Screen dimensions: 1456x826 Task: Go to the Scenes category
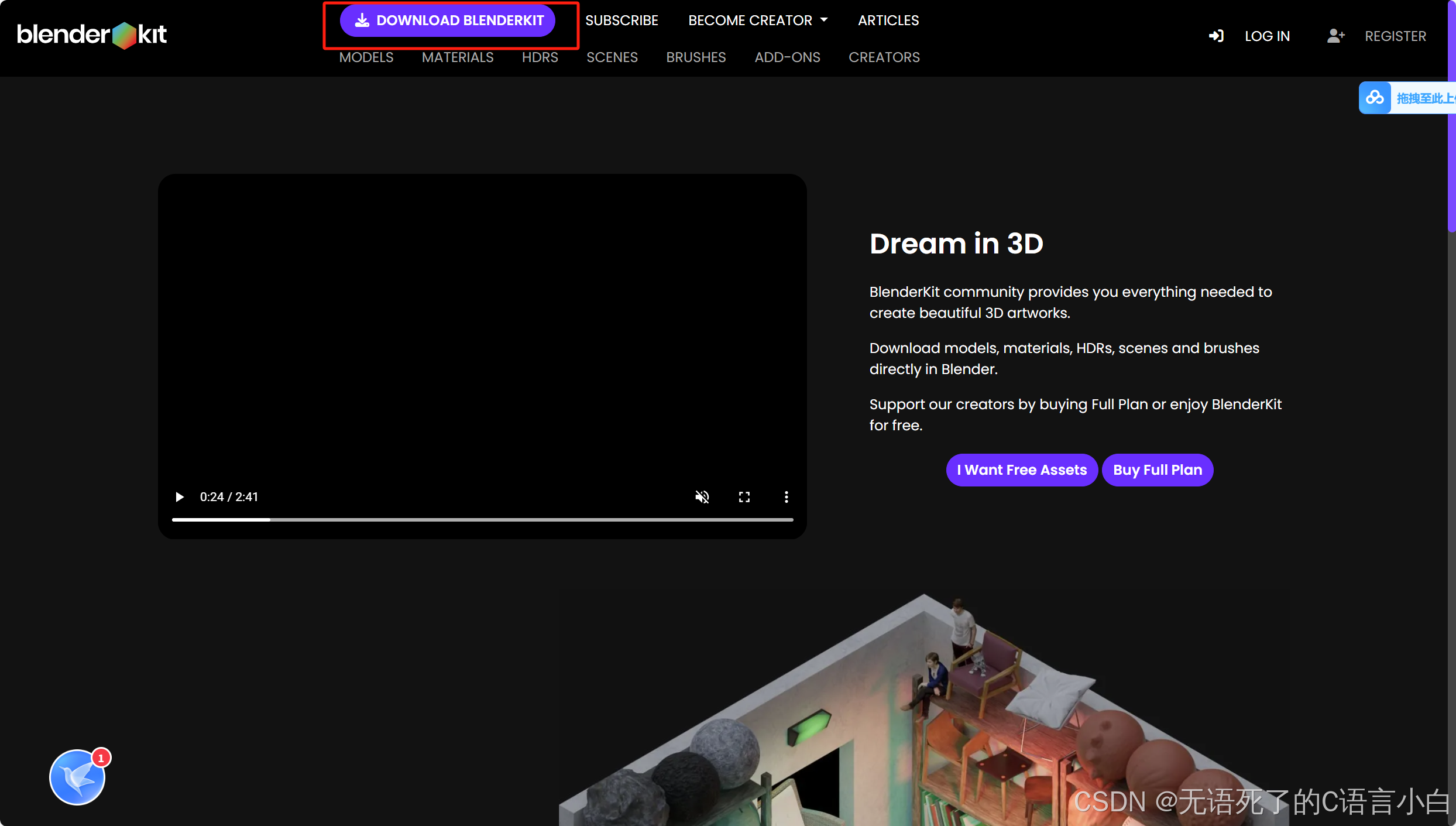point(612,57)
